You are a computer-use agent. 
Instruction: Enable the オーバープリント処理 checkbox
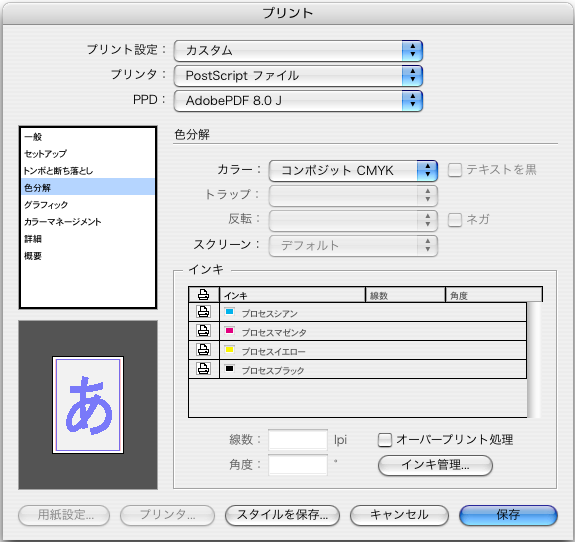click(385, 440)
